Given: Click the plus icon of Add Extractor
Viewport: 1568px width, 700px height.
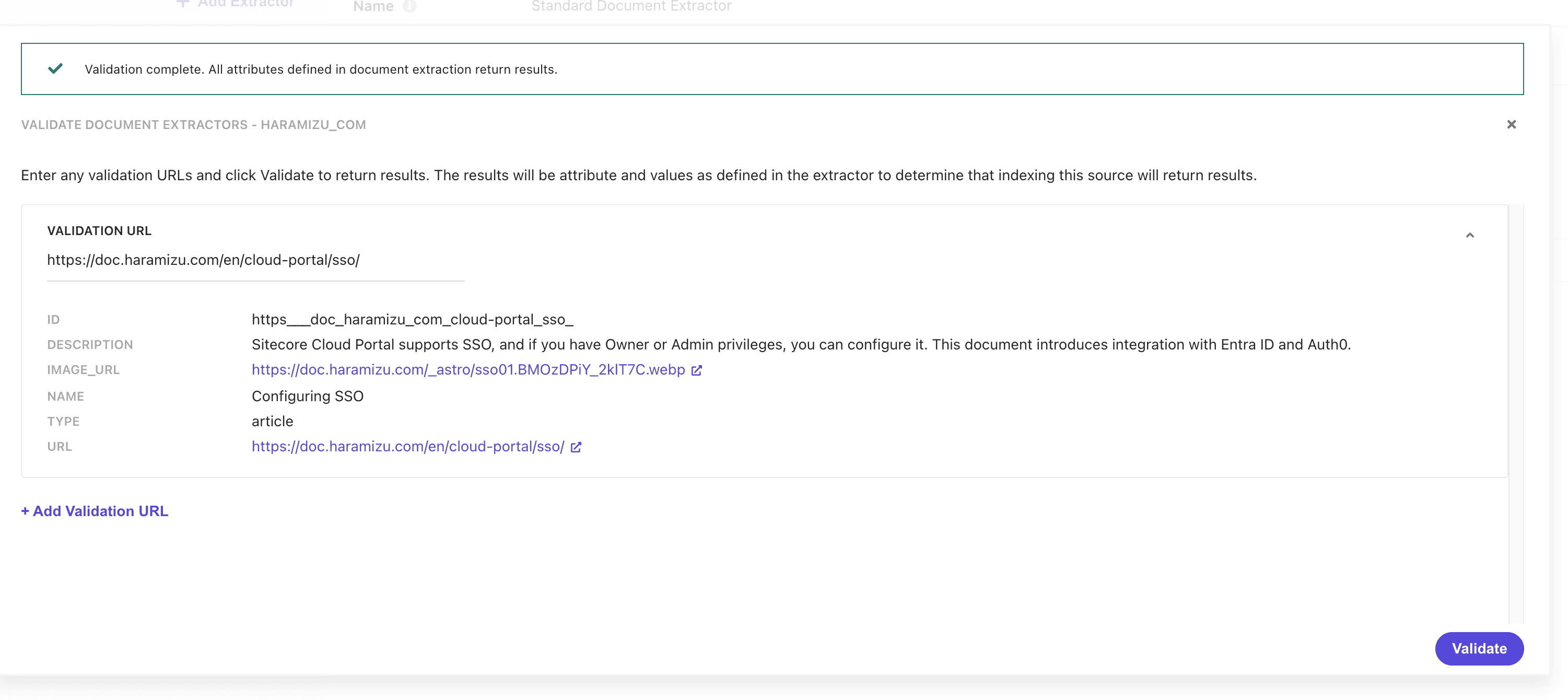Looking at the screenshot, I should click(183, 4).
